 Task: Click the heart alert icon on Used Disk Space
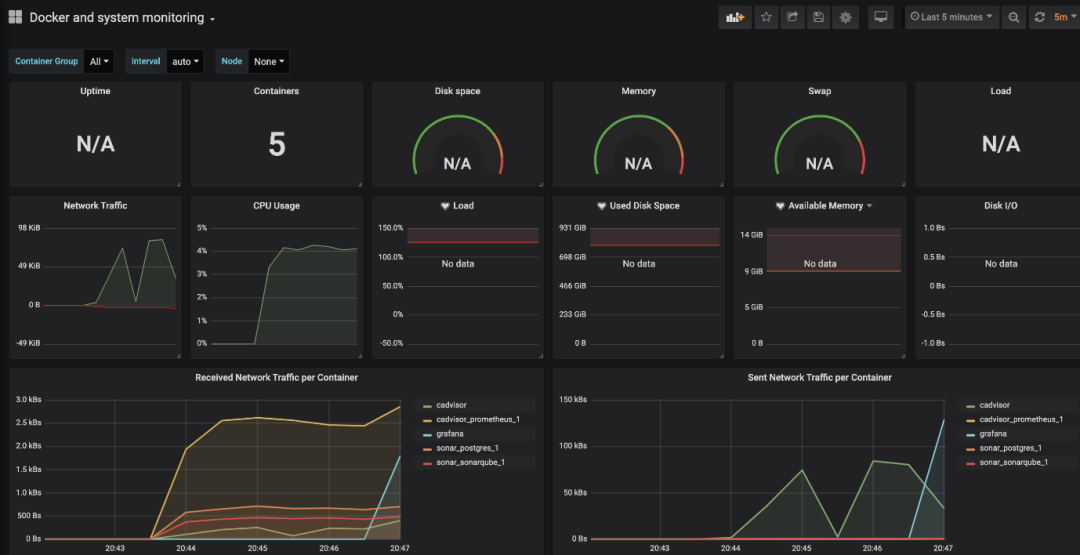tap(603, 205)
